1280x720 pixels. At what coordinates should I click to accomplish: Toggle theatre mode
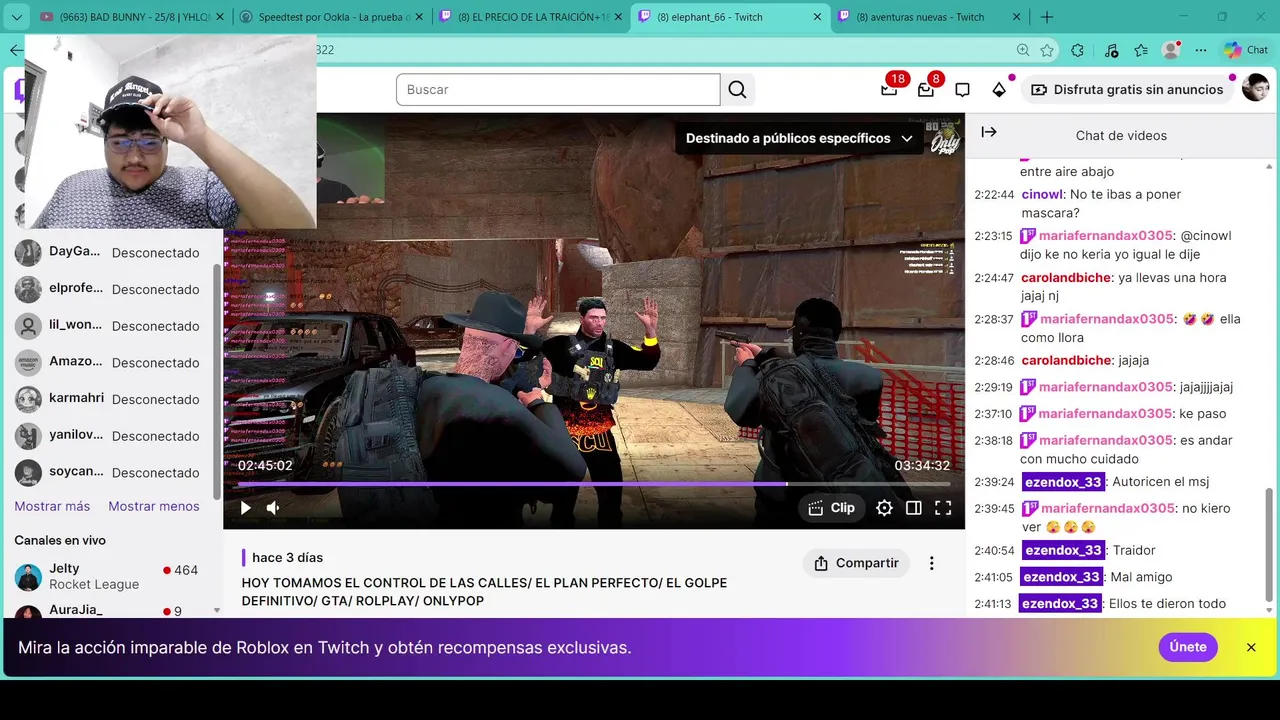[x=913, y=508]
